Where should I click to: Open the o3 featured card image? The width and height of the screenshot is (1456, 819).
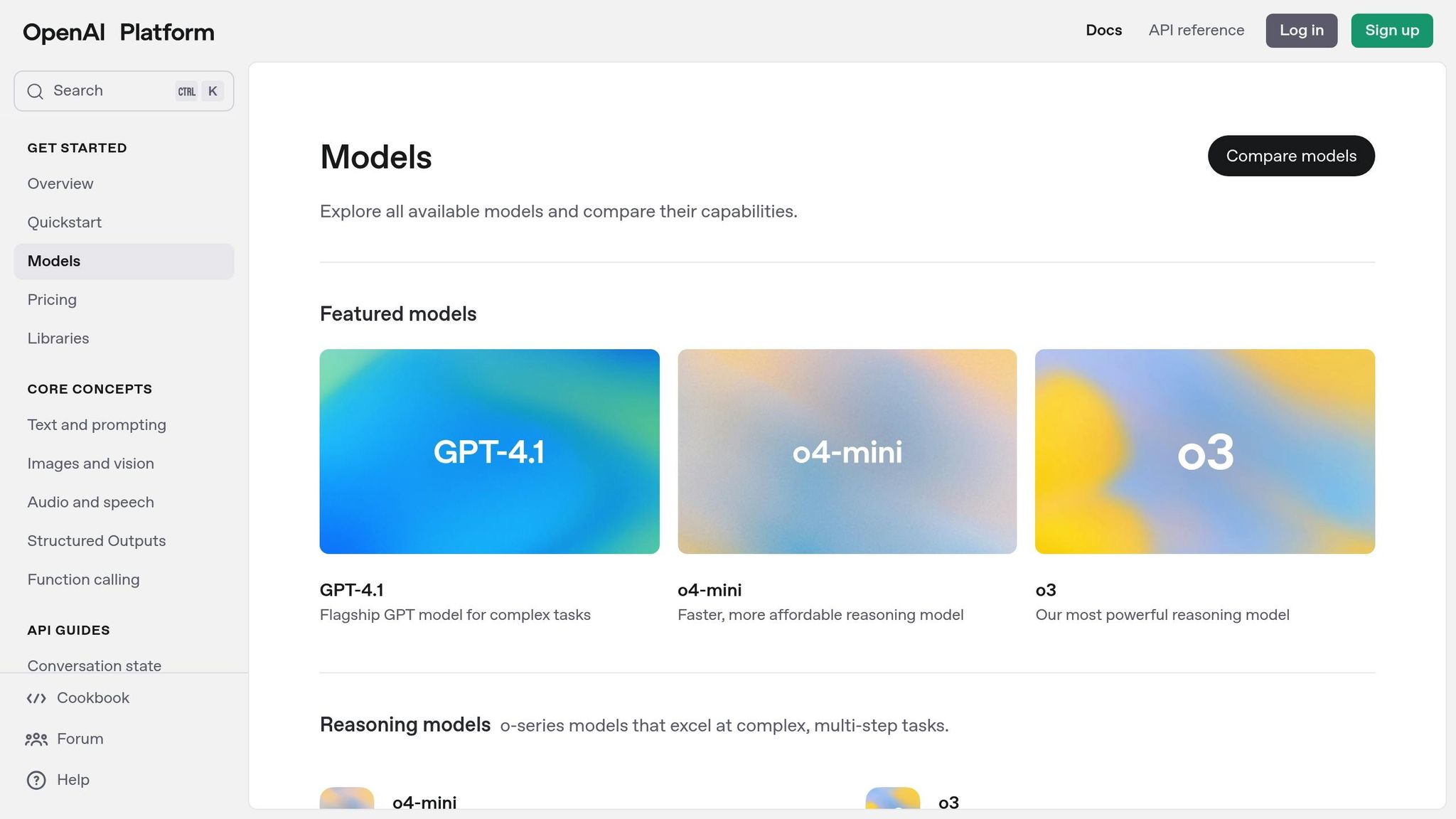click(x=1205, y=451)
